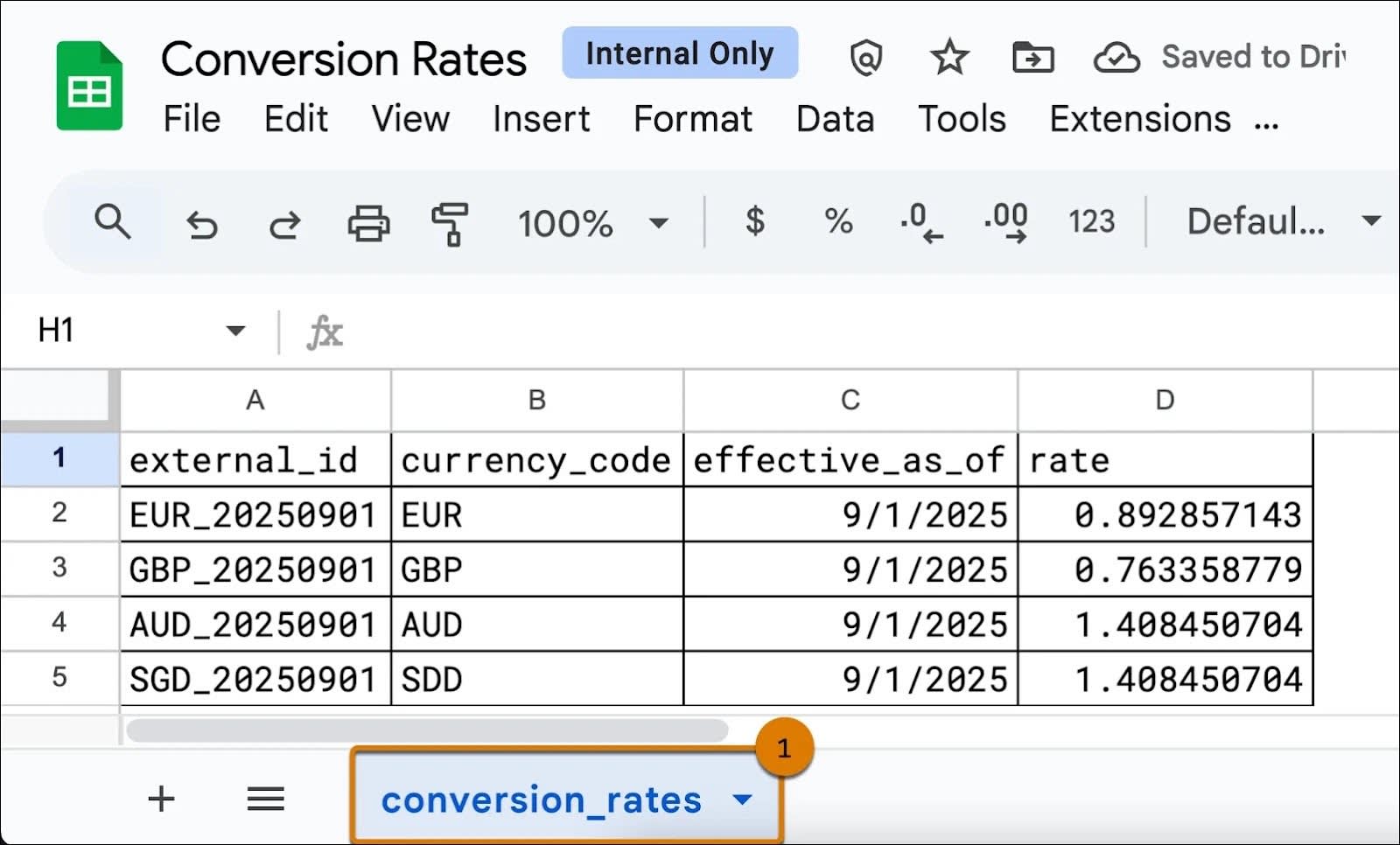Open the Tools menu
The width and height of the screenshot is (1400, 845).
coord(962,119)
